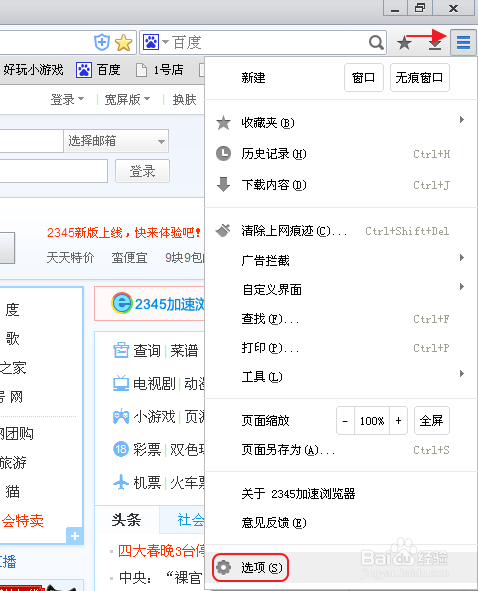478x591 pixels.
Task: Click the 小游戏 gamepad icon
Action: click(x=121, y=416)
